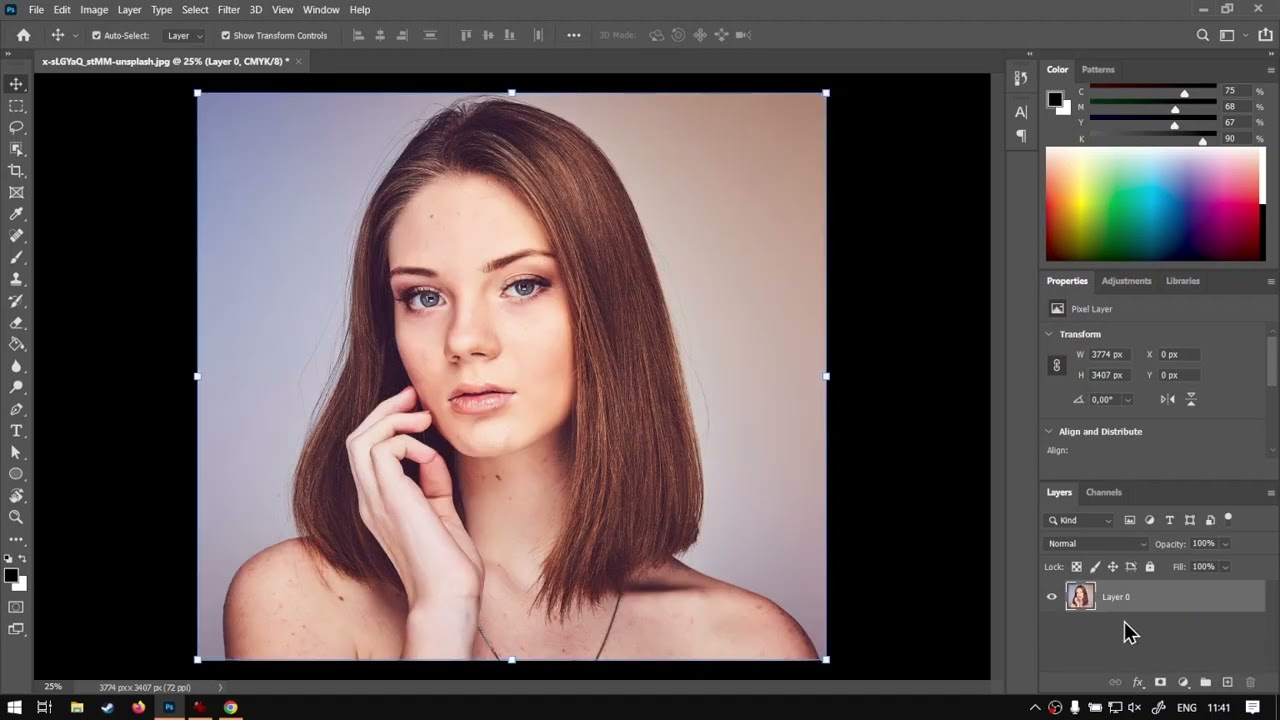Image resolution: width=1280 pixels, height=720 pixels.
Task: Switch to the Adjustments tab
Action: pos(1126,281)
